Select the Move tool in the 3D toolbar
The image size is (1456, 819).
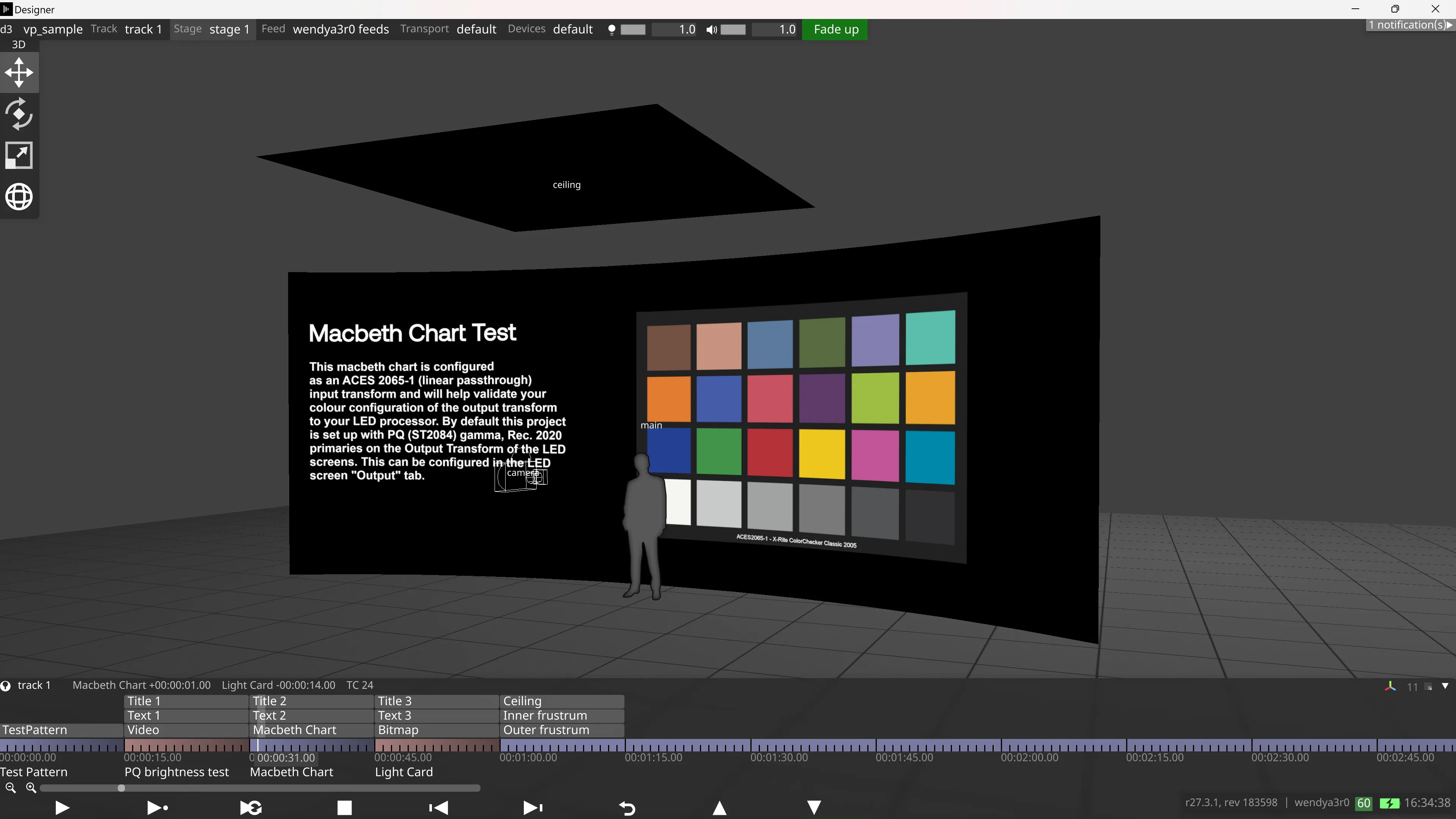tap(19, 72)
